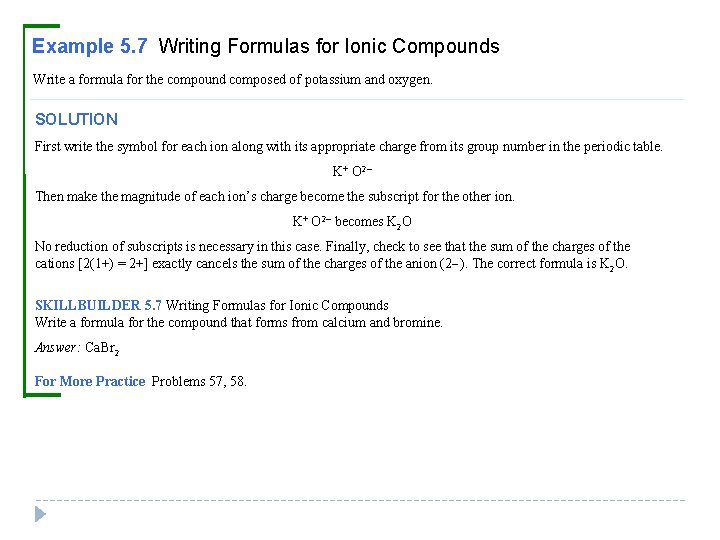Click the question about potassium and oxygen
The width and height of the screenshot is (720, 540).
233,80
